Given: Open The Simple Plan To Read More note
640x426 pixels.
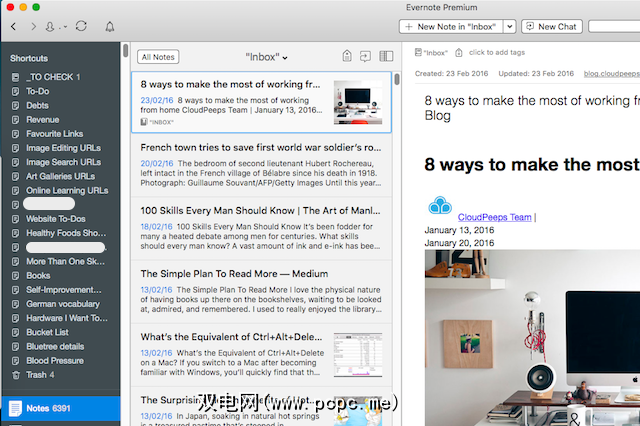Looking at the screenshot, I should click(x=261, y=292).
